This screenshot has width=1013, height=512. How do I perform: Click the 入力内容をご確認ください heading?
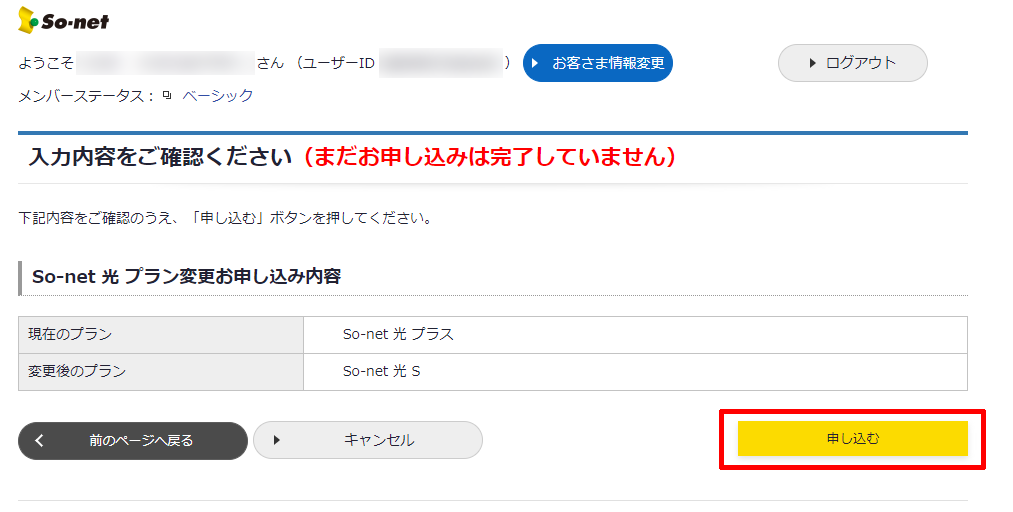(160, 157)
